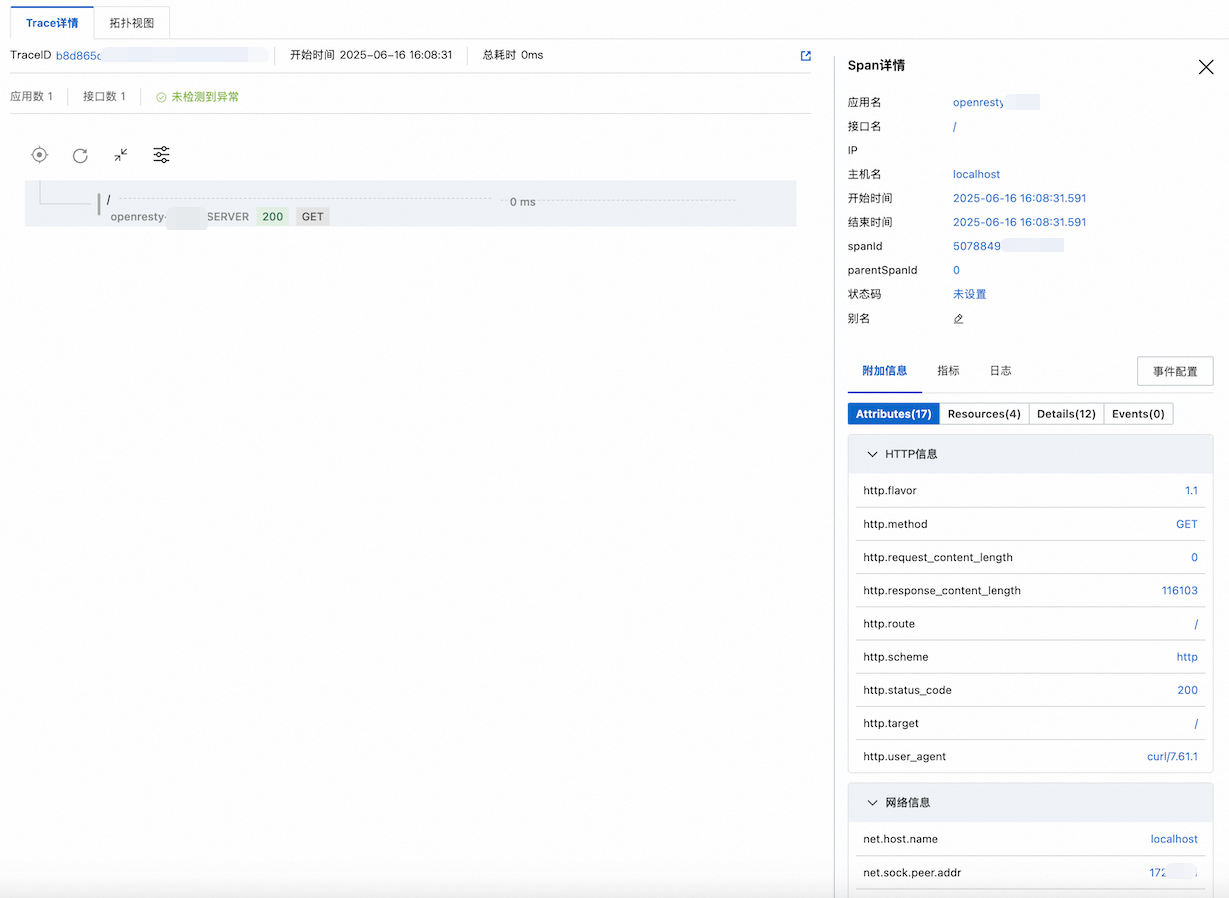The width and height of the screenshot is (1229, 898).
Task: Click the refresh trace icon
Action: point(80,155)
